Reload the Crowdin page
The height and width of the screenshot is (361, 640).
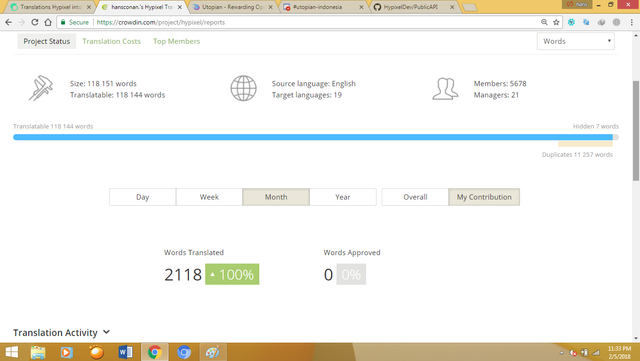click(x=35, y=22)
